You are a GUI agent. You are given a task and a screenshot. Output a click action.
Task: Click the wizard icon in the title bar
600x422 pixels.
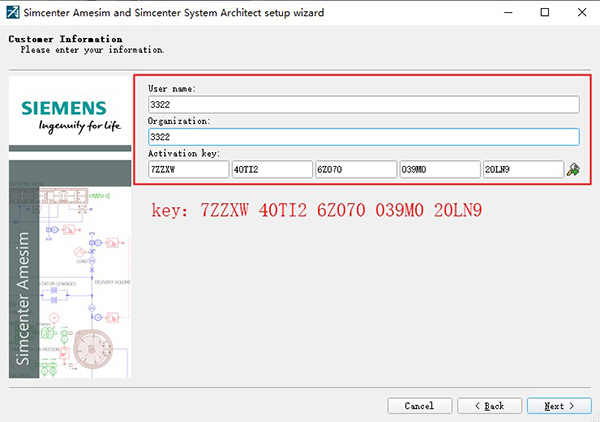point(12,12)
